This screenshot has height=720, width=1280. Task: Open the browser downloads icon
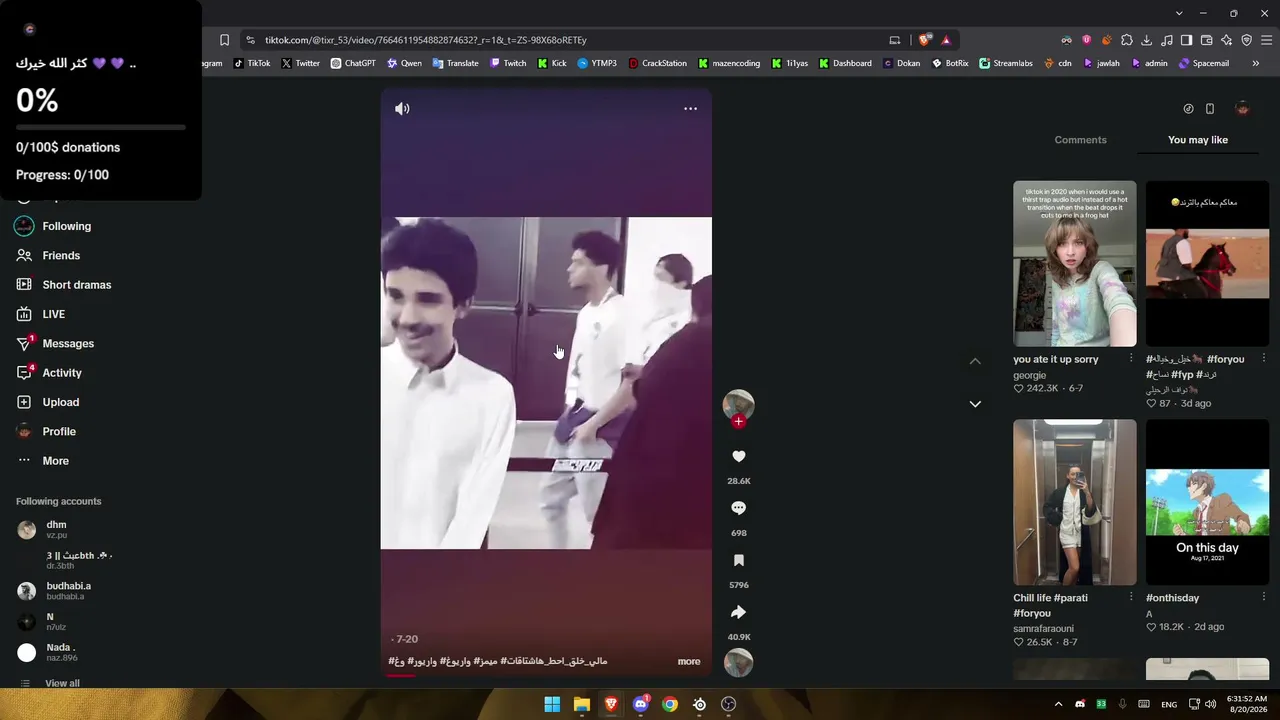click(x=1146, y=40)
